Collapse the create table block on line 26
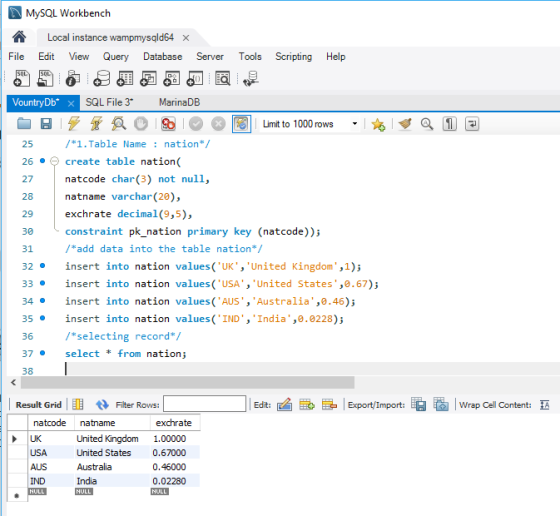The width and height of the screenshot is (560, 516). point(54,161)
